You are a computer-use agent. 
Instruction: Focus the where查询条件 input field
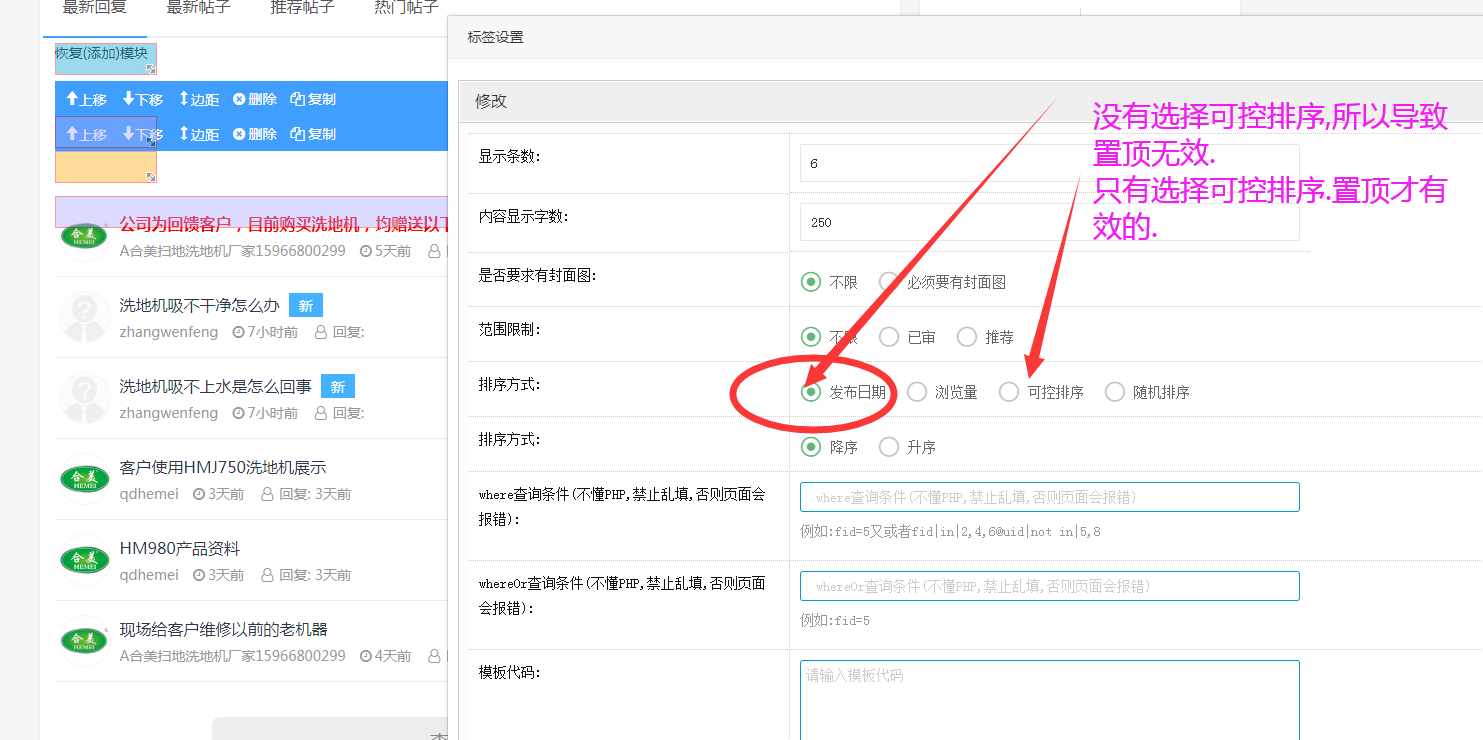pyautogui.click(x=1049, y=497)
